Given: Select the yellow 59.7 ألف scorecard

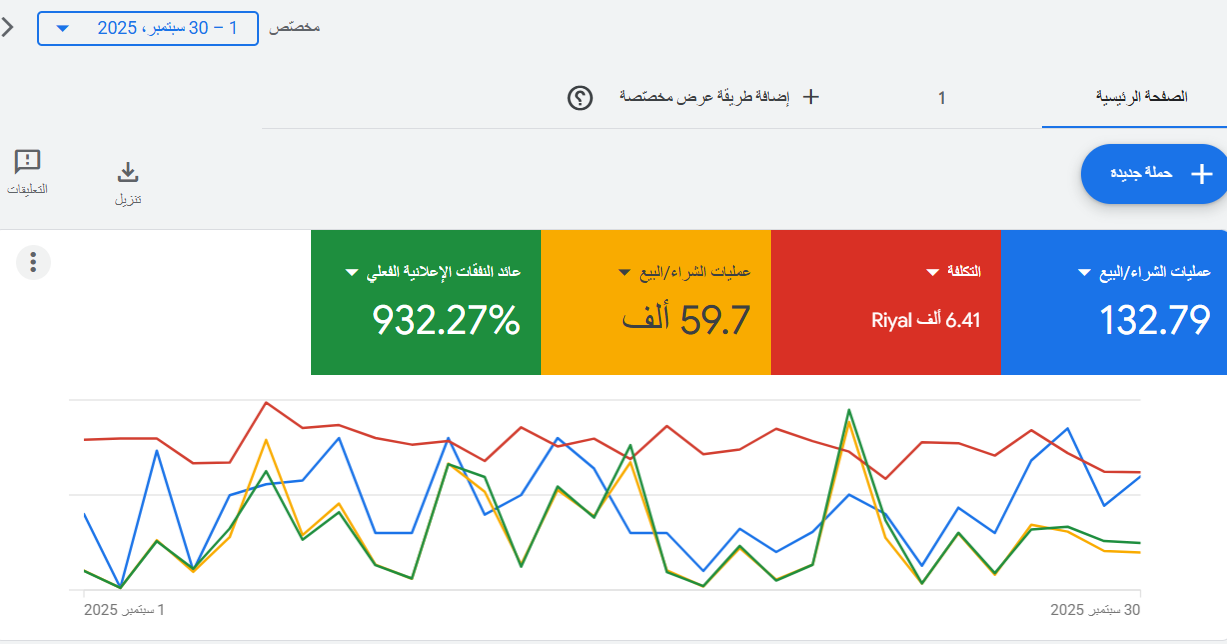Looking at the screenshot, I should pyautogui.click(x=656, y=302).
